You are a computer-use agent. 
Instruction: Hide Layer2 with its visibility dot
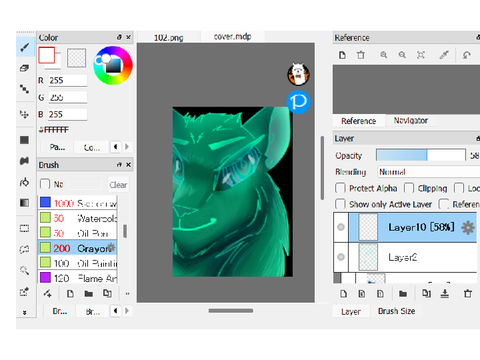(341, 257)
